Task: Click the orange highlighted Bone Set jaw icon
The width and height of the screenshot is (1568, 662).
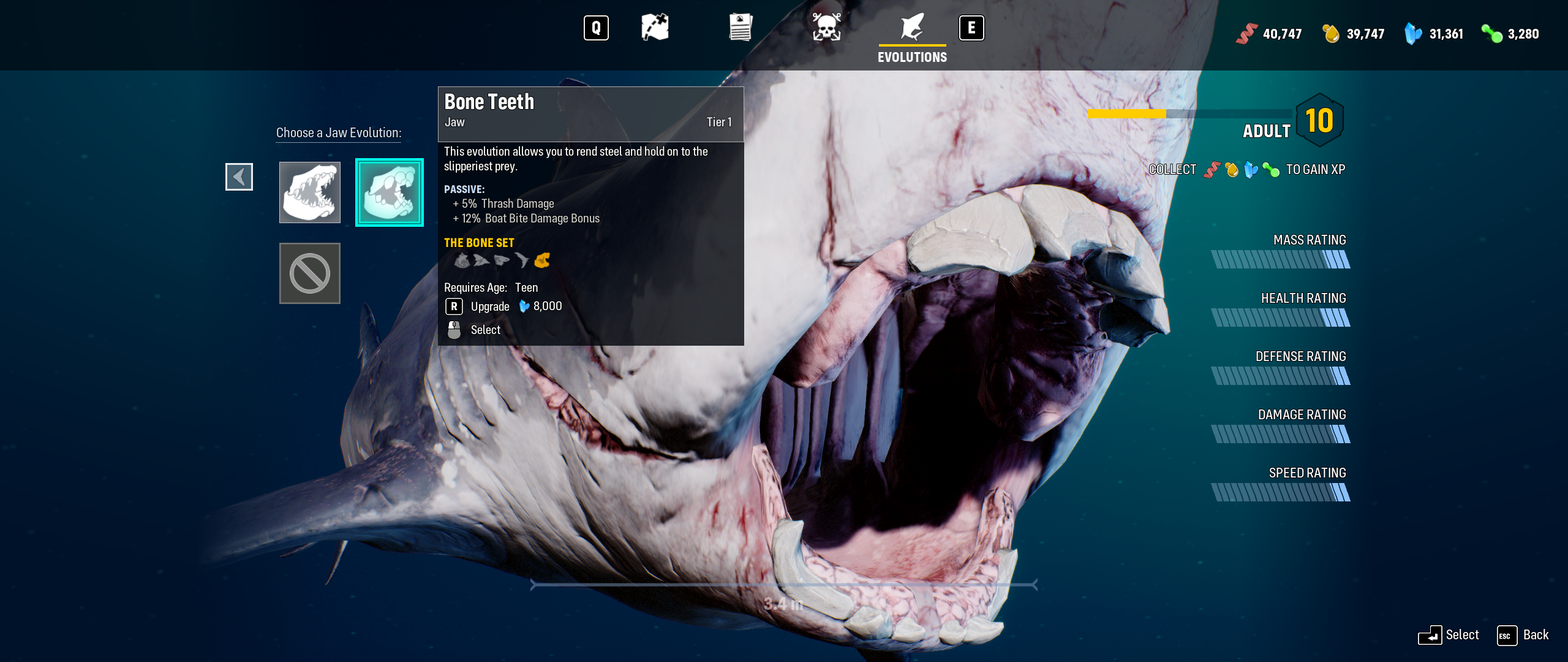Action: [x=542, y=261]
